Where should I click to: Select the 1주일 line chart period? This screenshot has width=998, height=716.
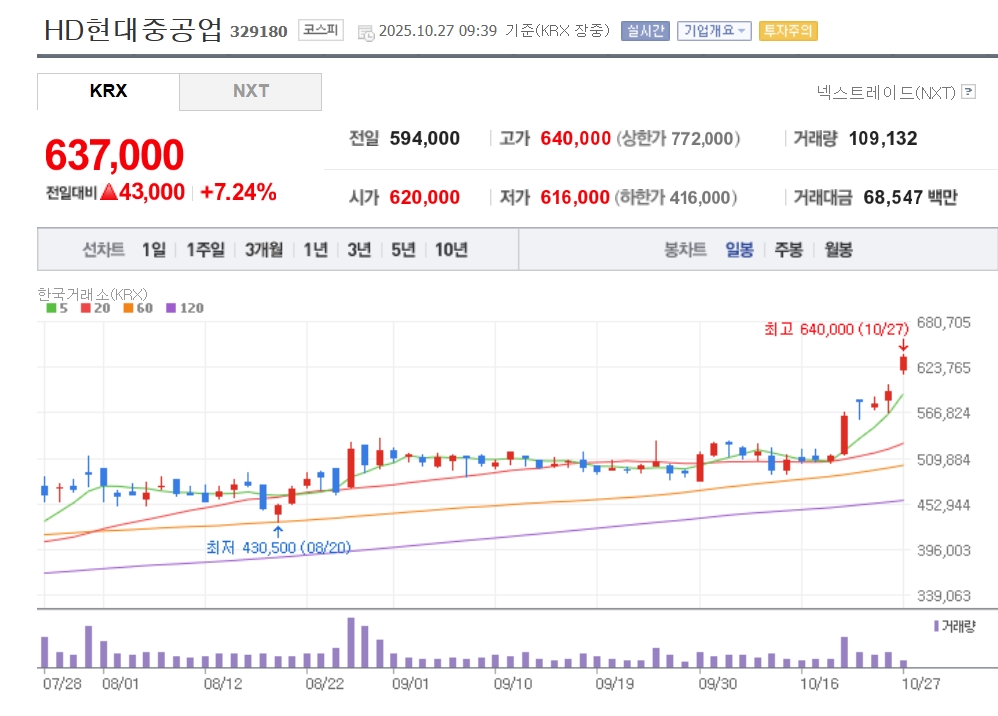(x=205, y=249)
